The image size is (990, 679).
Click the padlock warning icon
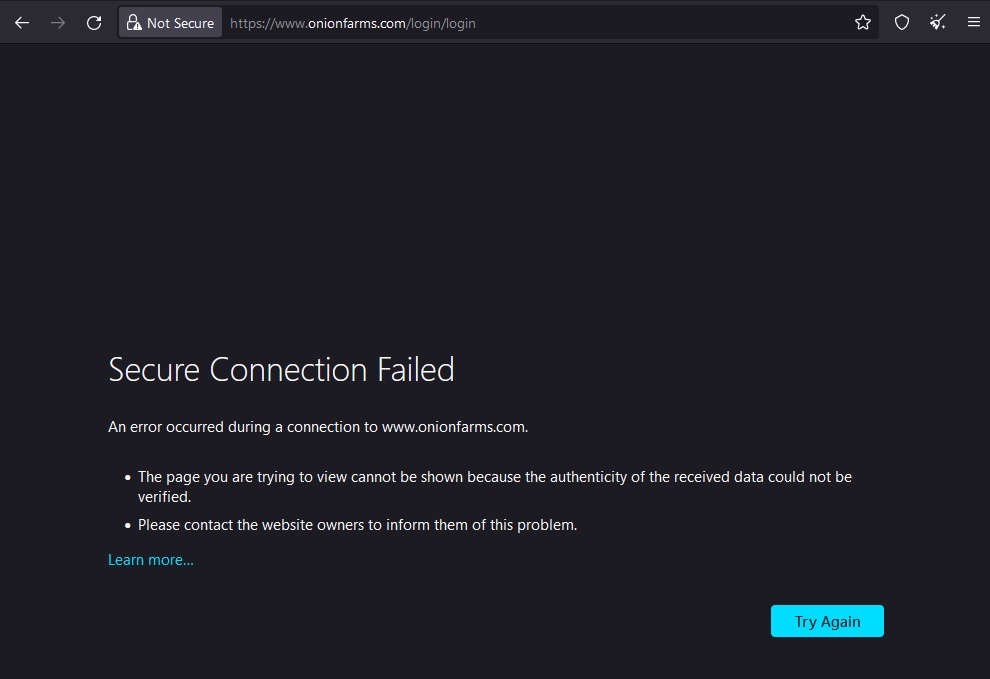pyautogui.click(x=134, y=22)
